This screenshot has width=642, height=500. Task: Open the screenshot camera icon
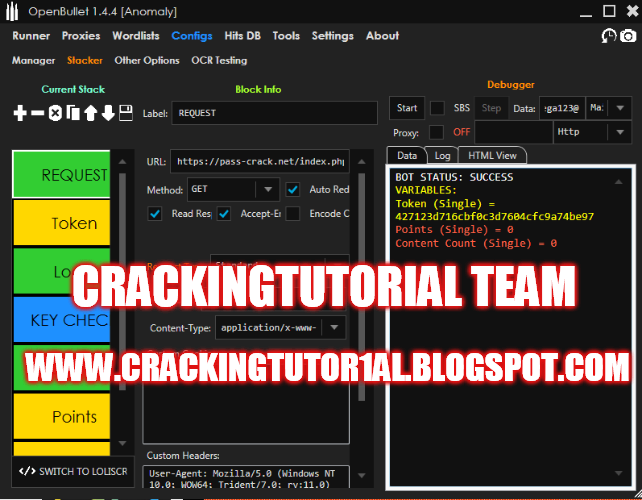click(x=628, y=36)
